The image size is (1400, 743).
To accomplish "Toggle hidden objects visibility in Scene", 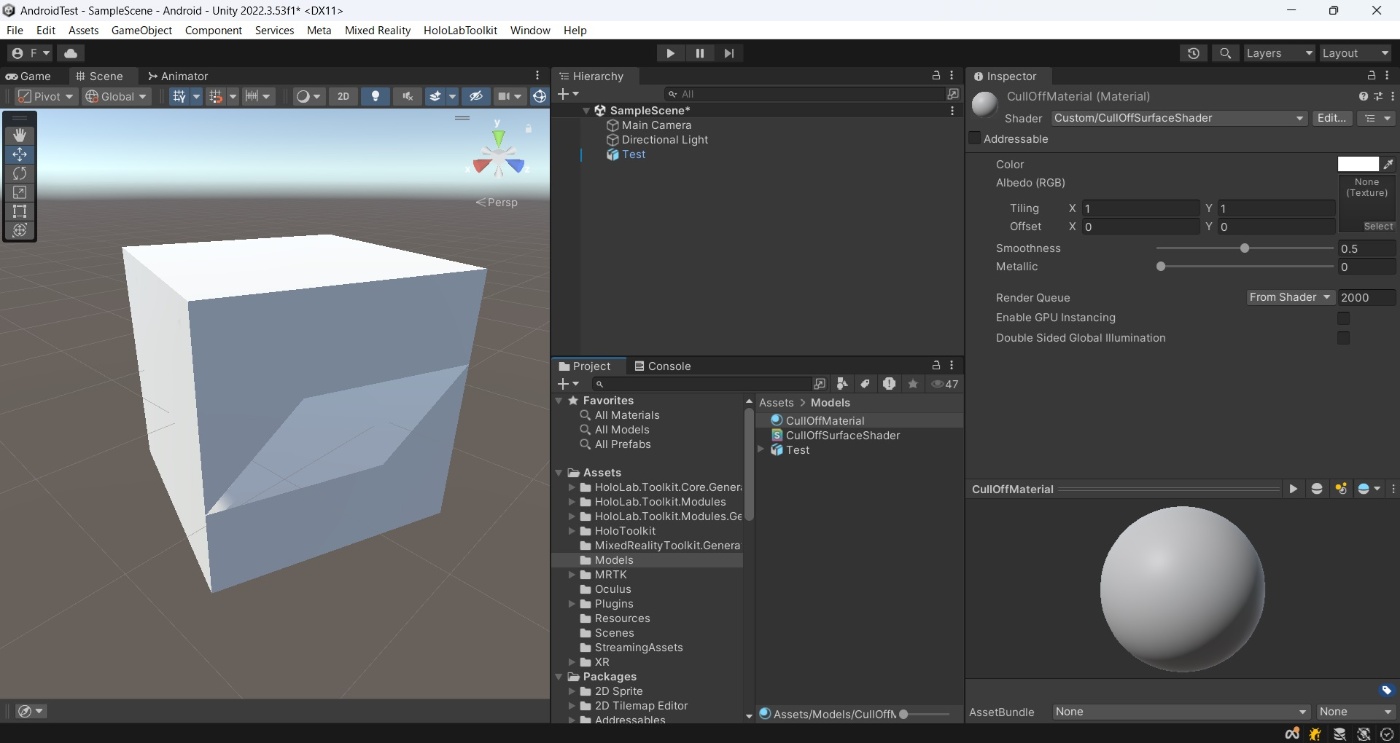I will pos(476,96).
